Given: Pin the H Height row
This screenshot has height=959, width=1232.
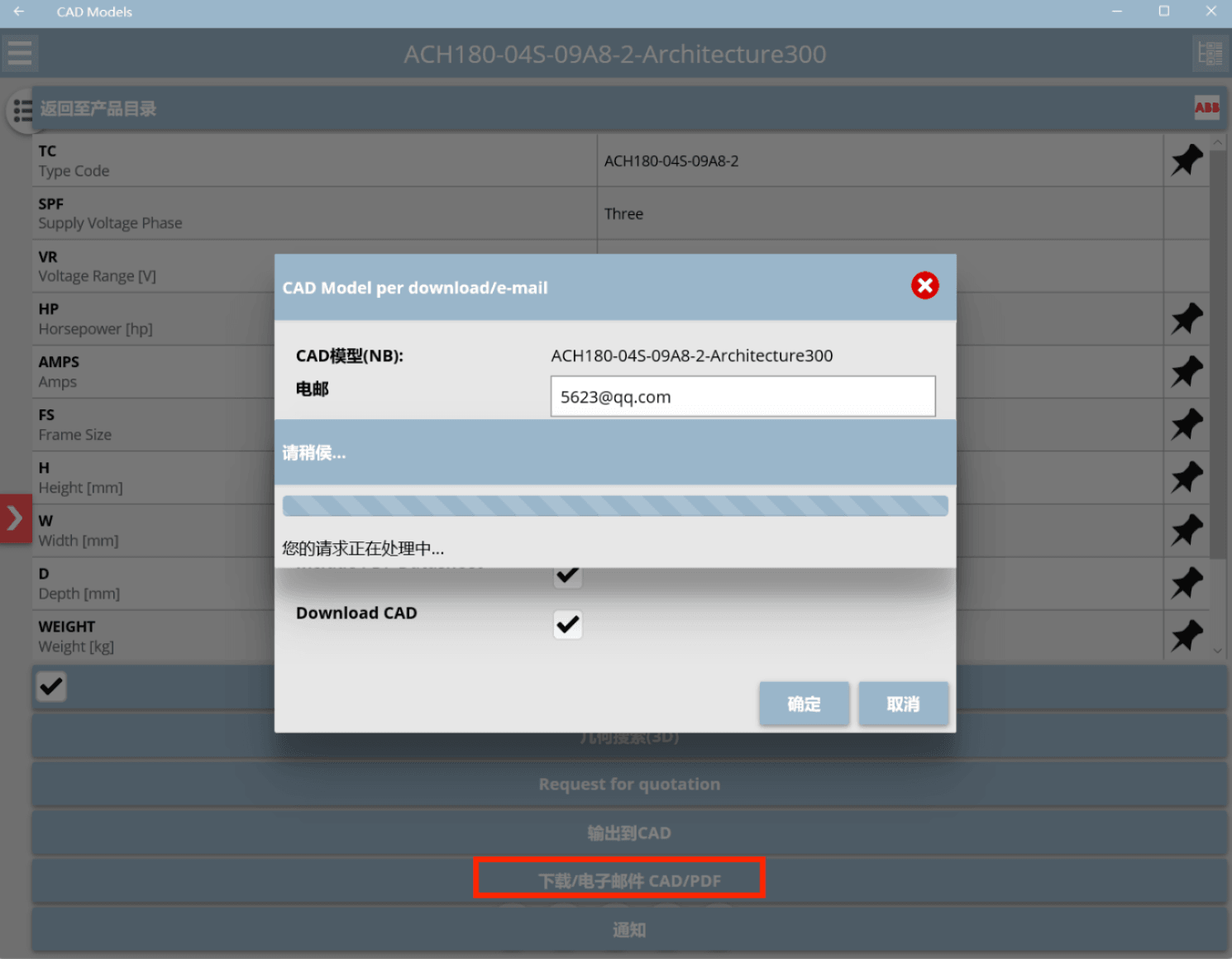Looking at the screenshot, I should pyautogui.click(x=1187, y=477).
